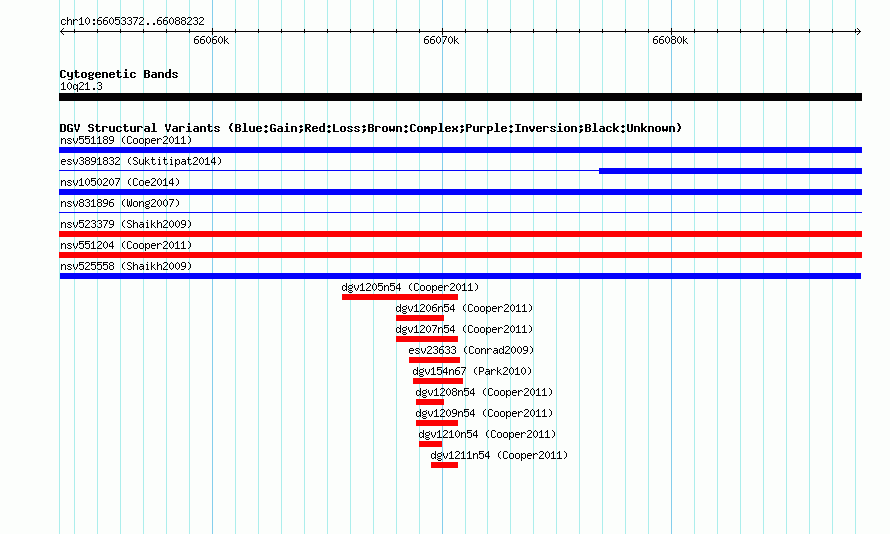Click the black 10q21.3 cytogenetic band bar
This screenshot has width=890, height=534.
460,97
